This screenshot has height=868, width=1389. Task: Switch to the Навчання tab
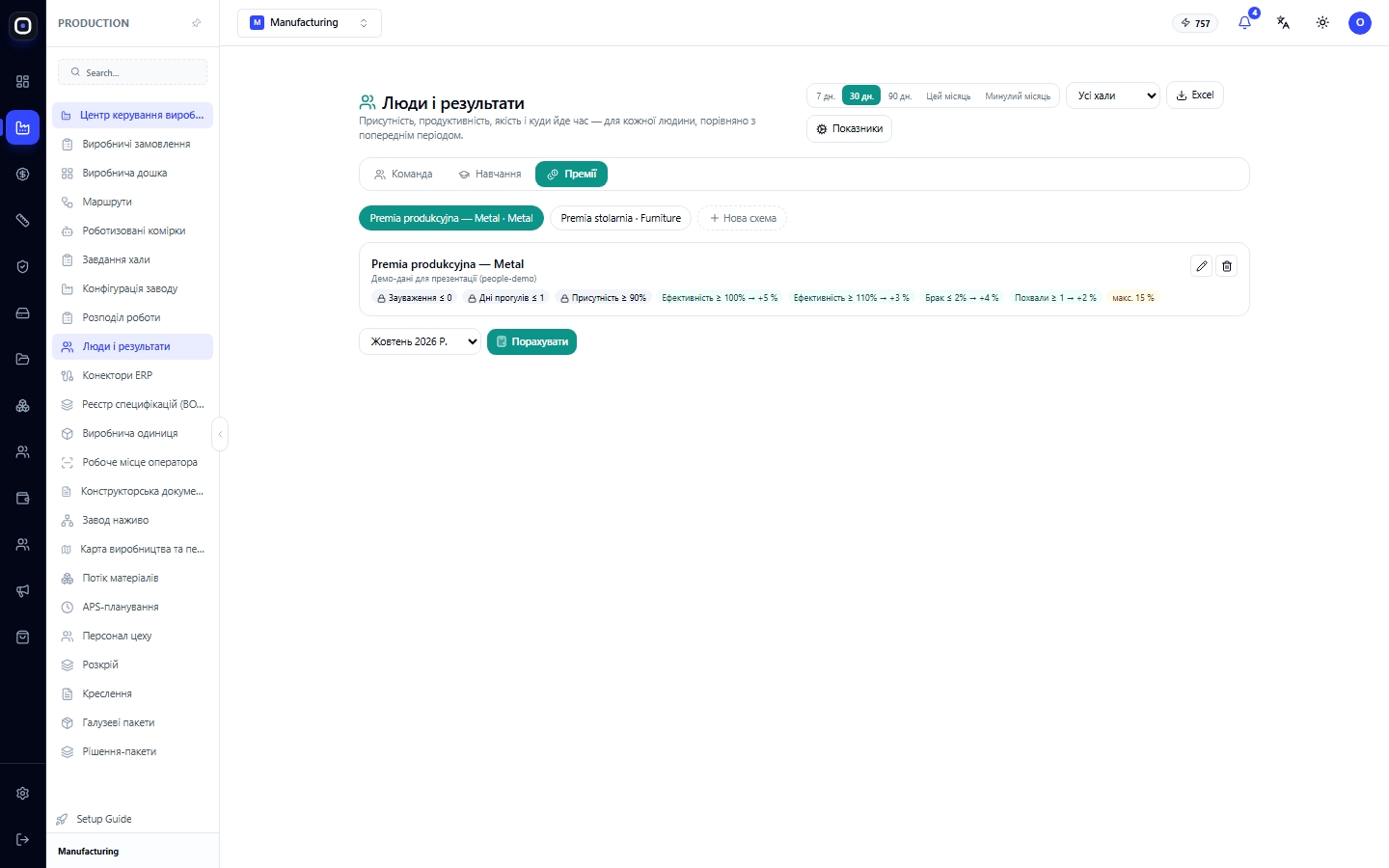(x=490, y=175)
